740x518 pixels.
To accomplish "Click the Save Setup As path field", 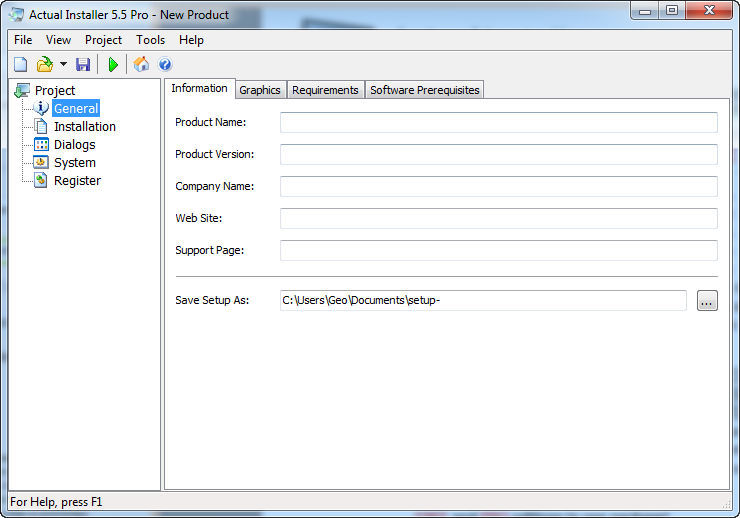I will (x=483, y=301).
